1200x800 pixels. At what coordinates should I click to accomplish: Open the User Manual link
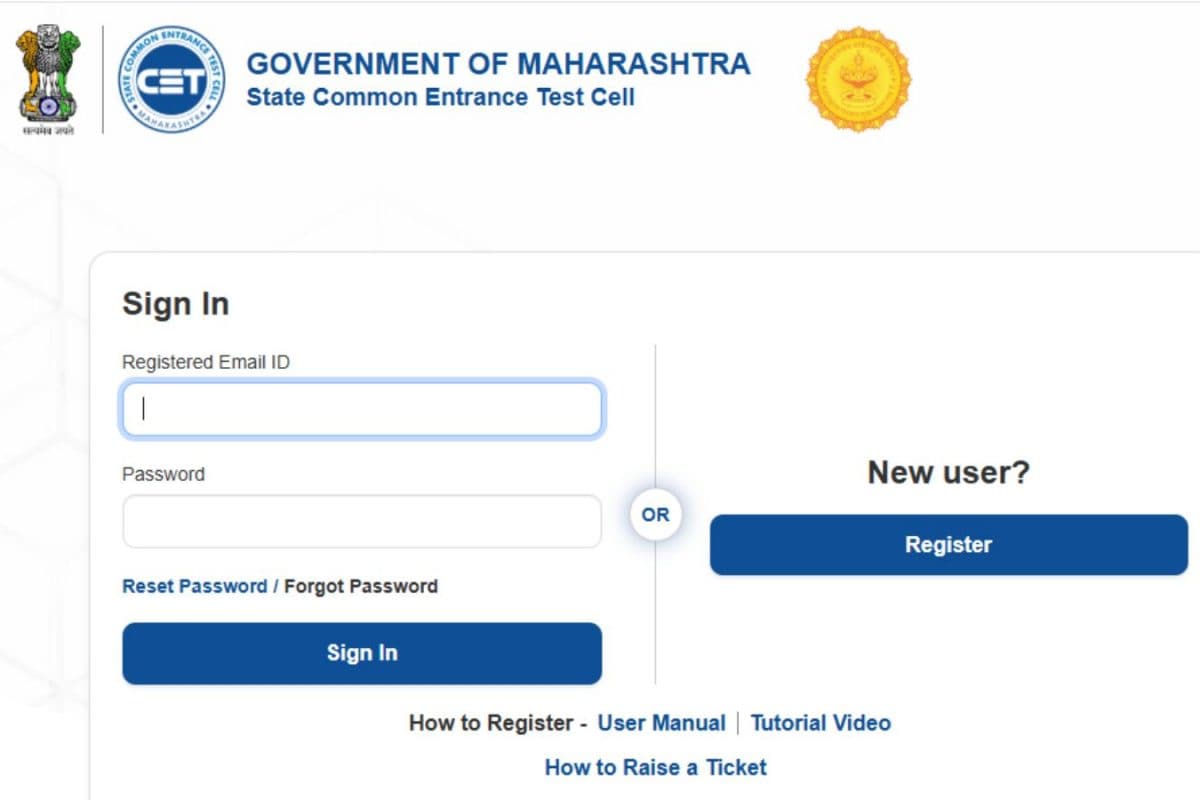point(662,722)
